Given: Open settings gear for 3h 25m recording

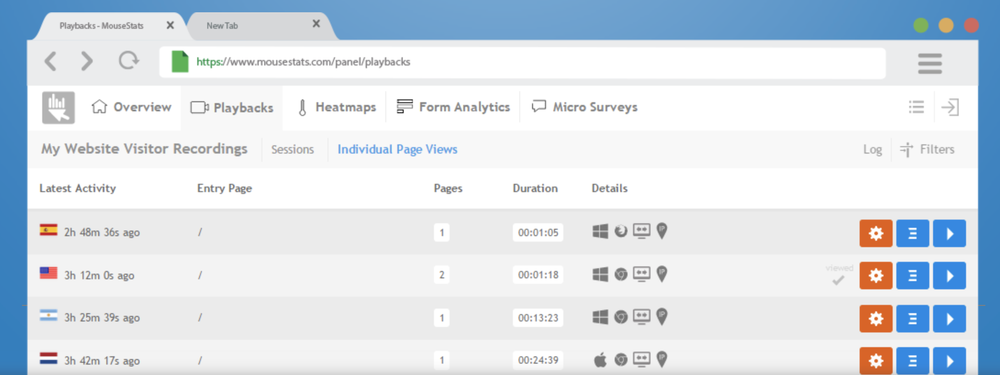Looking at the screenshot, I should click(876, 318).
